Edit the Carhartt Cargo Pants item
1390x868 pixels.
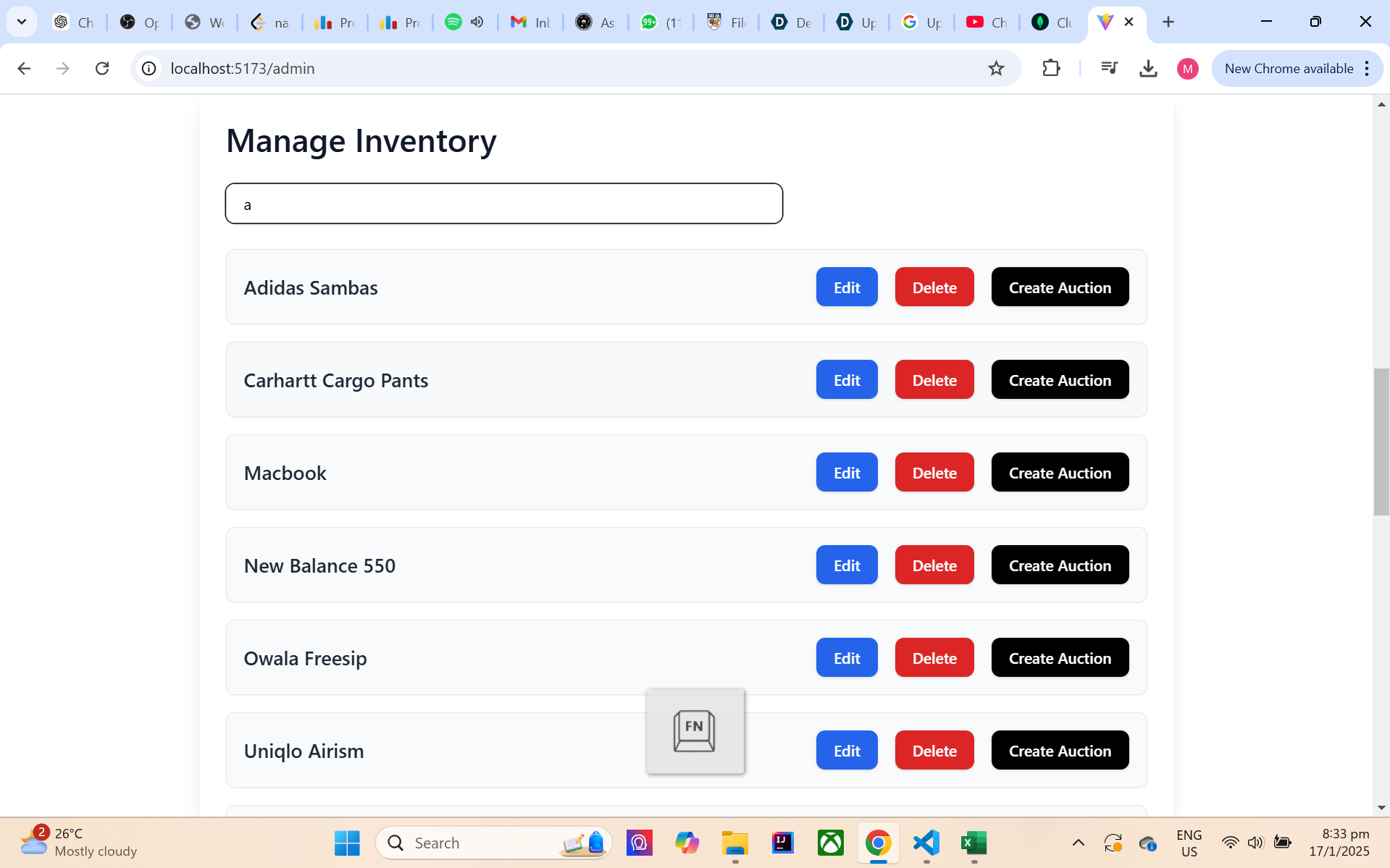point(847,379)
